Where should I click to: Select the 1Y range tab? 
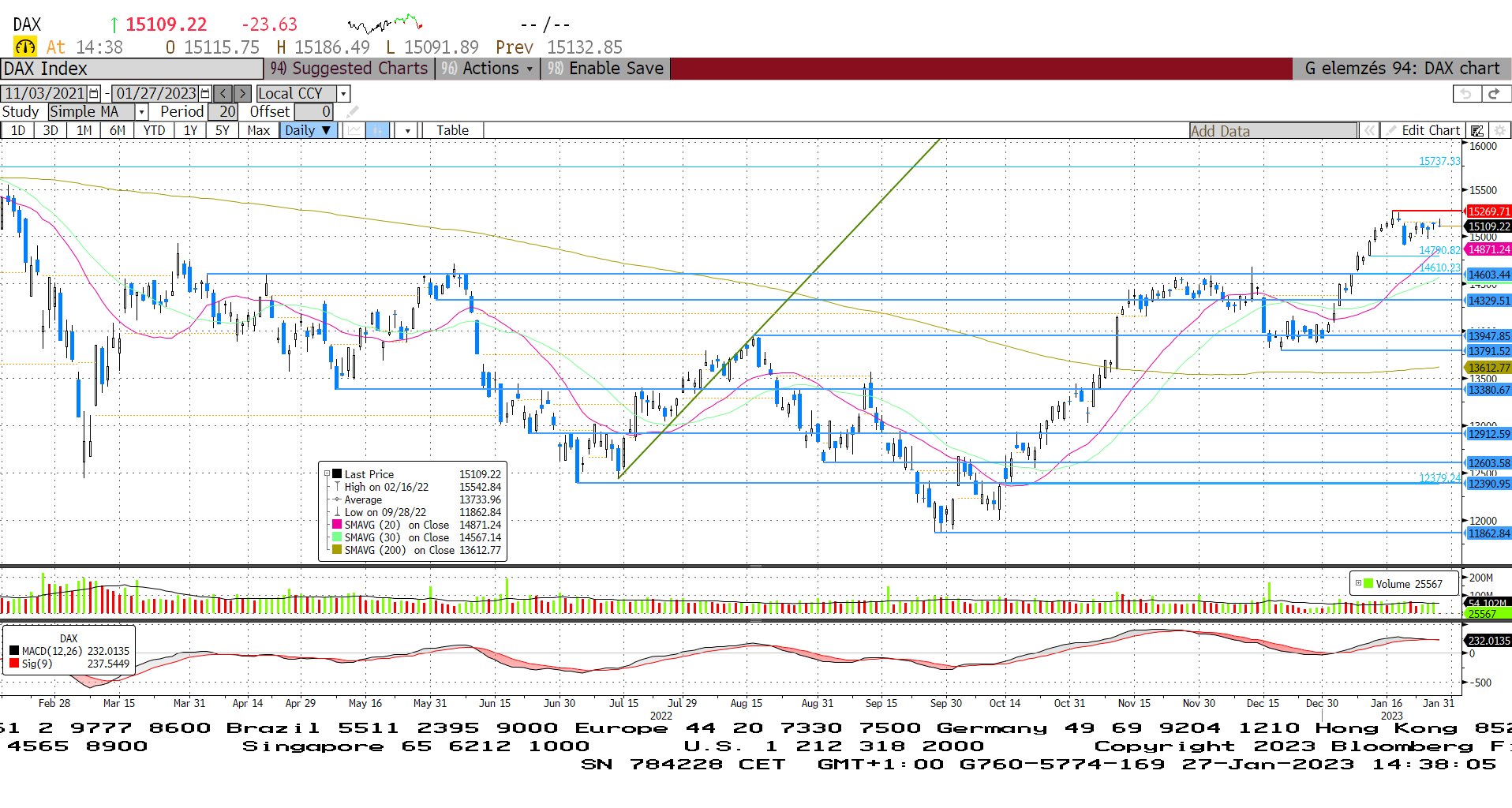tap(190, 130)
